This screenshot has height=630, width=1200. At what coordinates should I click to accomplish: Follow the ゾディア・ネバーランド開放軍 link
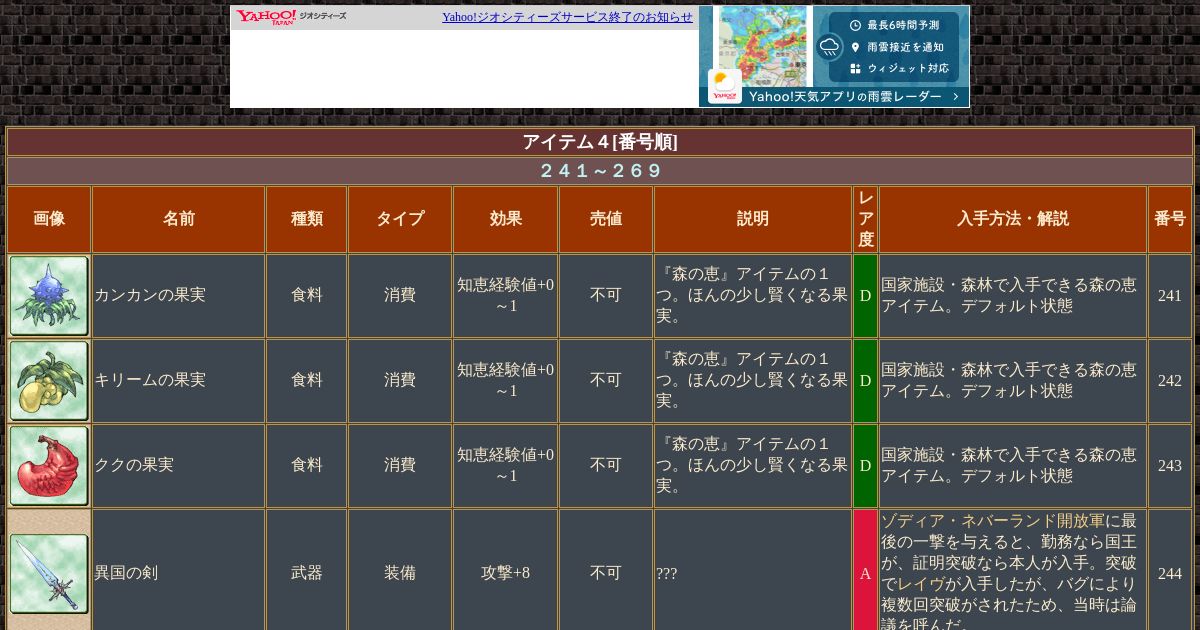[x=993, y=521]
